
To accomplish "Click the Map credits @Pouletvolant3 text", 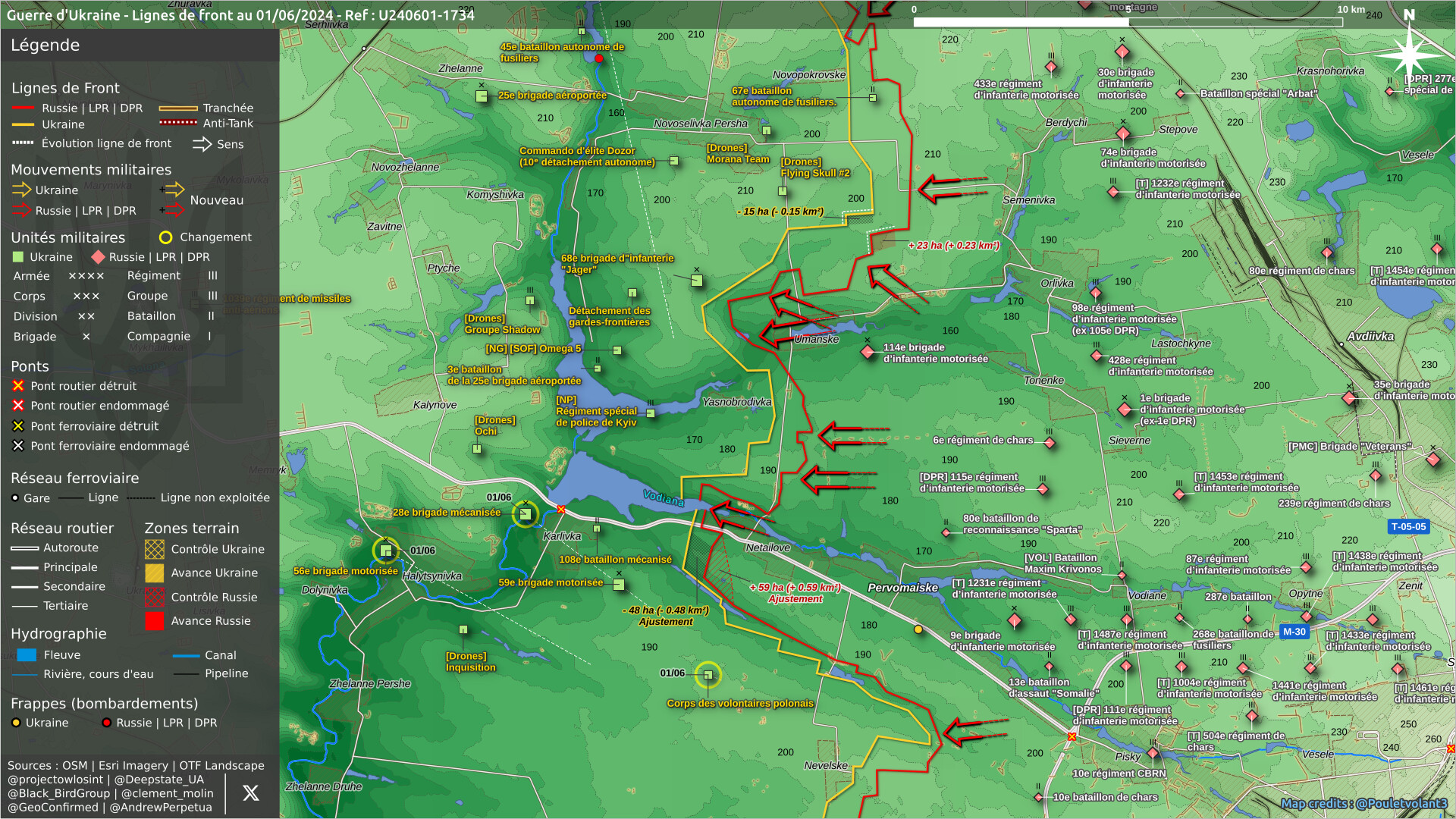I will click(1363, 804).
